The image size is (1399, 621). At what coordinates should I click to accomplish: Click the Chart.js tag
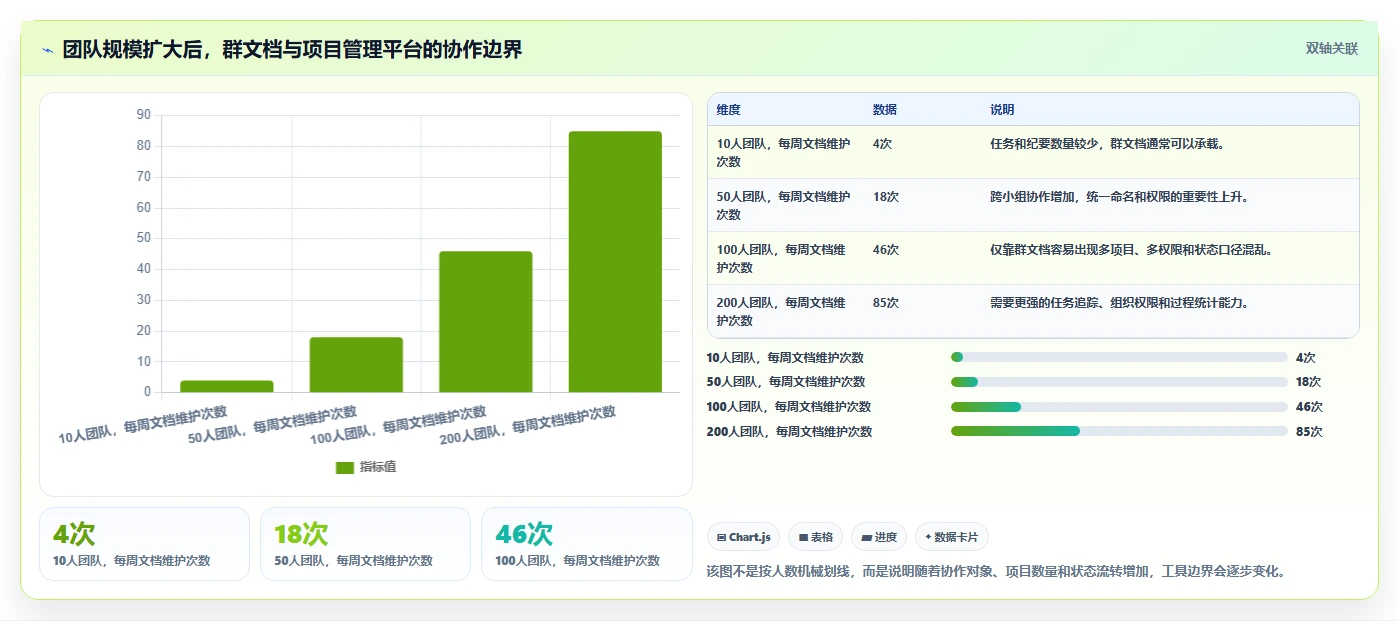744,537
